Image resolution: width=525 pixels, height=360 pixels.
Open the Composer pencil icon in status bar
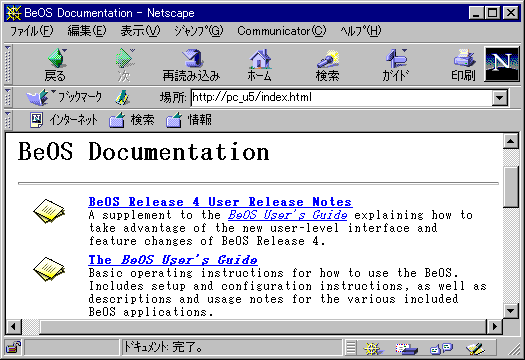475,349
